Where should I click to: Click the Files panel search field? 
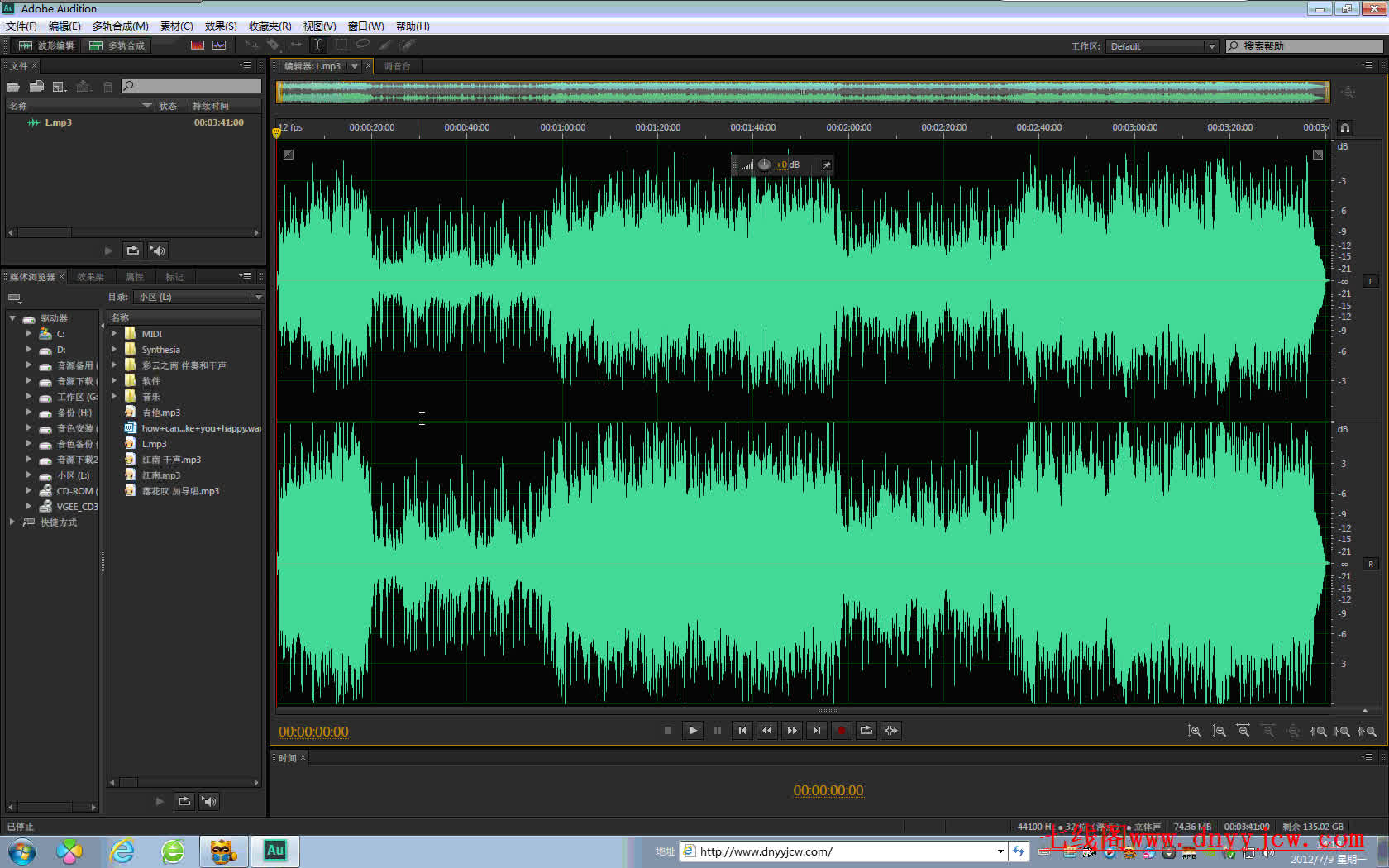(191, 86)
